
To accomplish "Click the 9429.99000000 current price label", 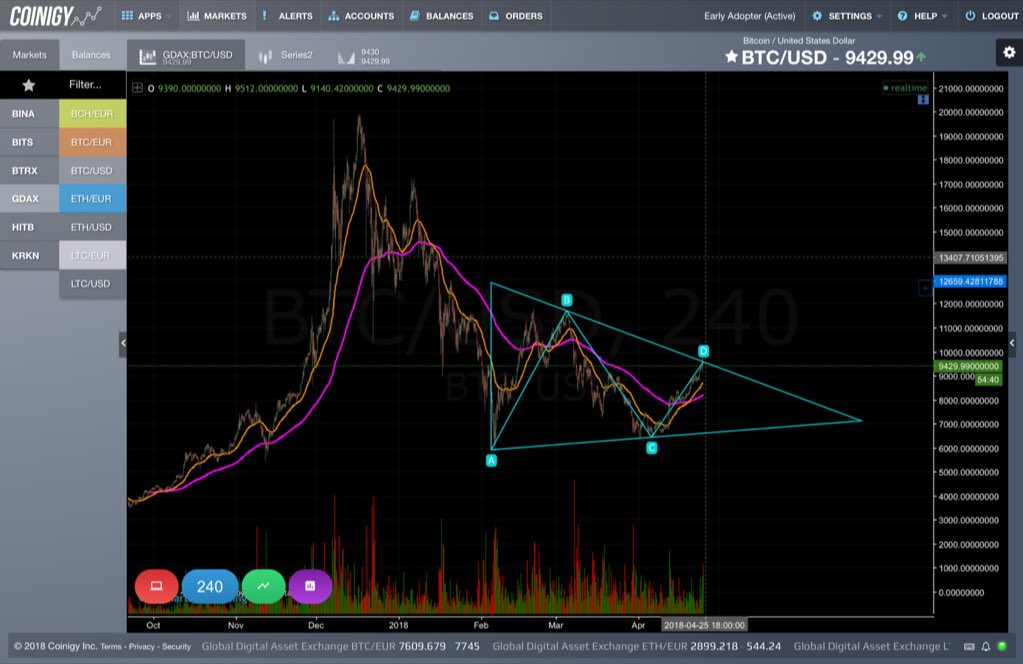I will [x=968, y=366].
